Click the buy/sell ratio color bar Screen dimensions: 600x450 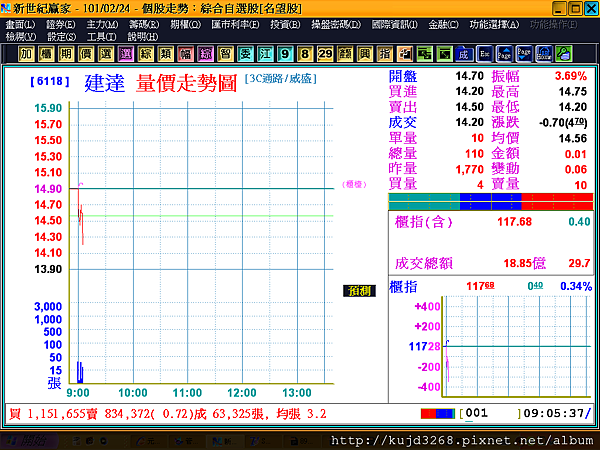point(491,202)
